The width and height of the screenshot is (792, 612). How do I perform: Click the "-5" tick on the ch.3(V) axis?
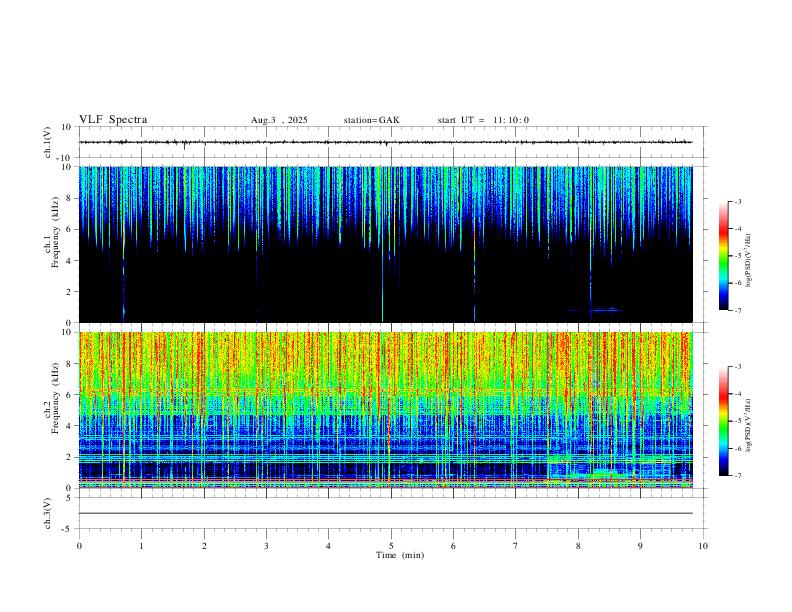point(67,529)
